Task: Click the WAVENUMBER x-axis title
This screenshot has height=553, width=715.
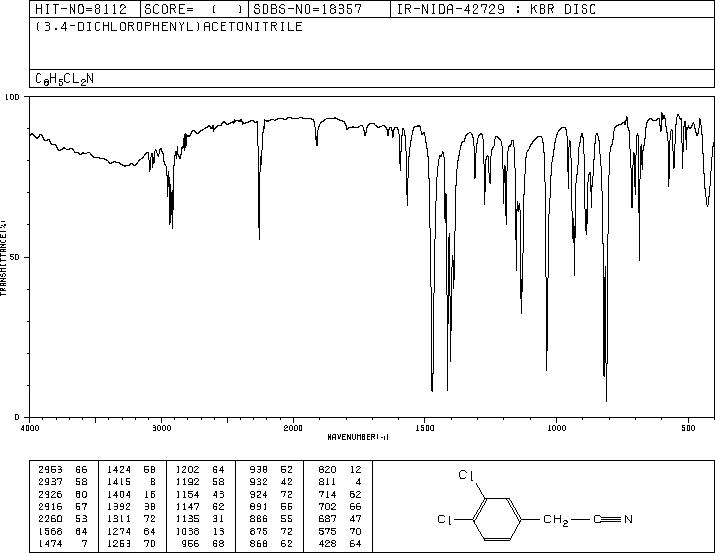Action: tap(358, 437)
